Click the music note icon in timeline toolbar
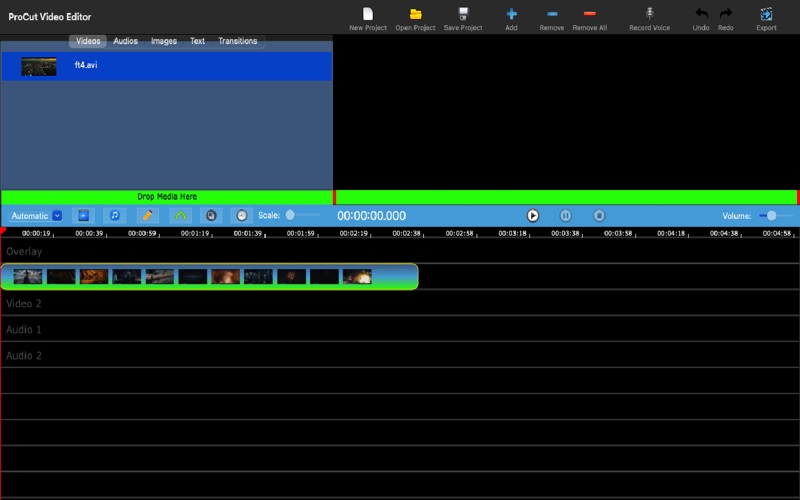Image resolution: width=800 pixels, height=500 pixels. 115,215
